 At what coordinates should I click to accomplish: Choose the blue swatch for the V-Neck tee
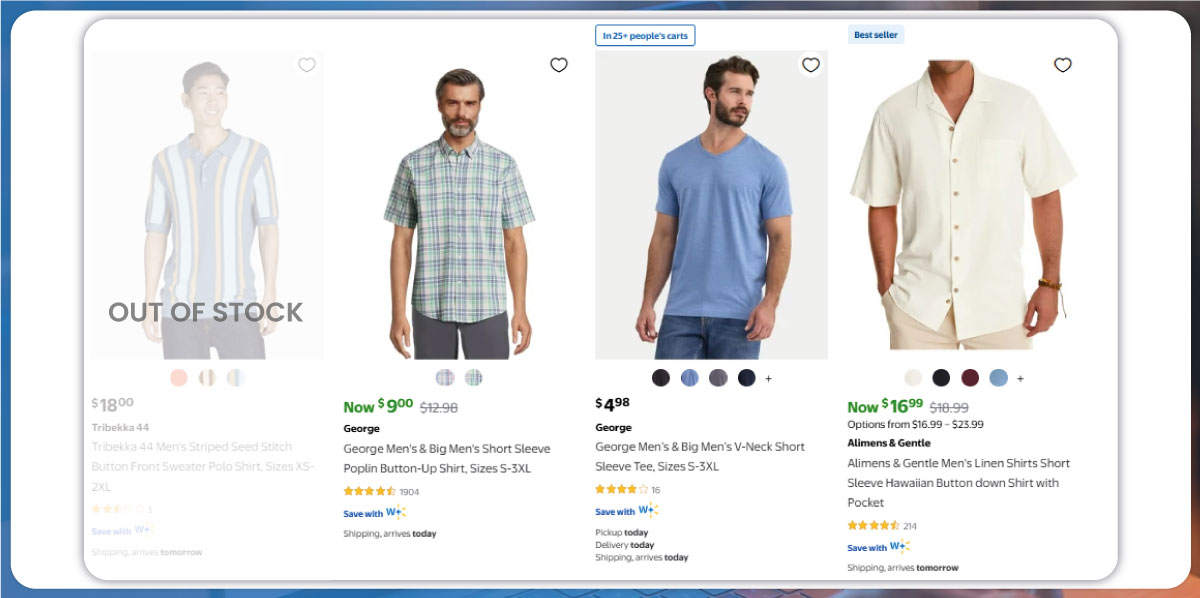point(689,378)
